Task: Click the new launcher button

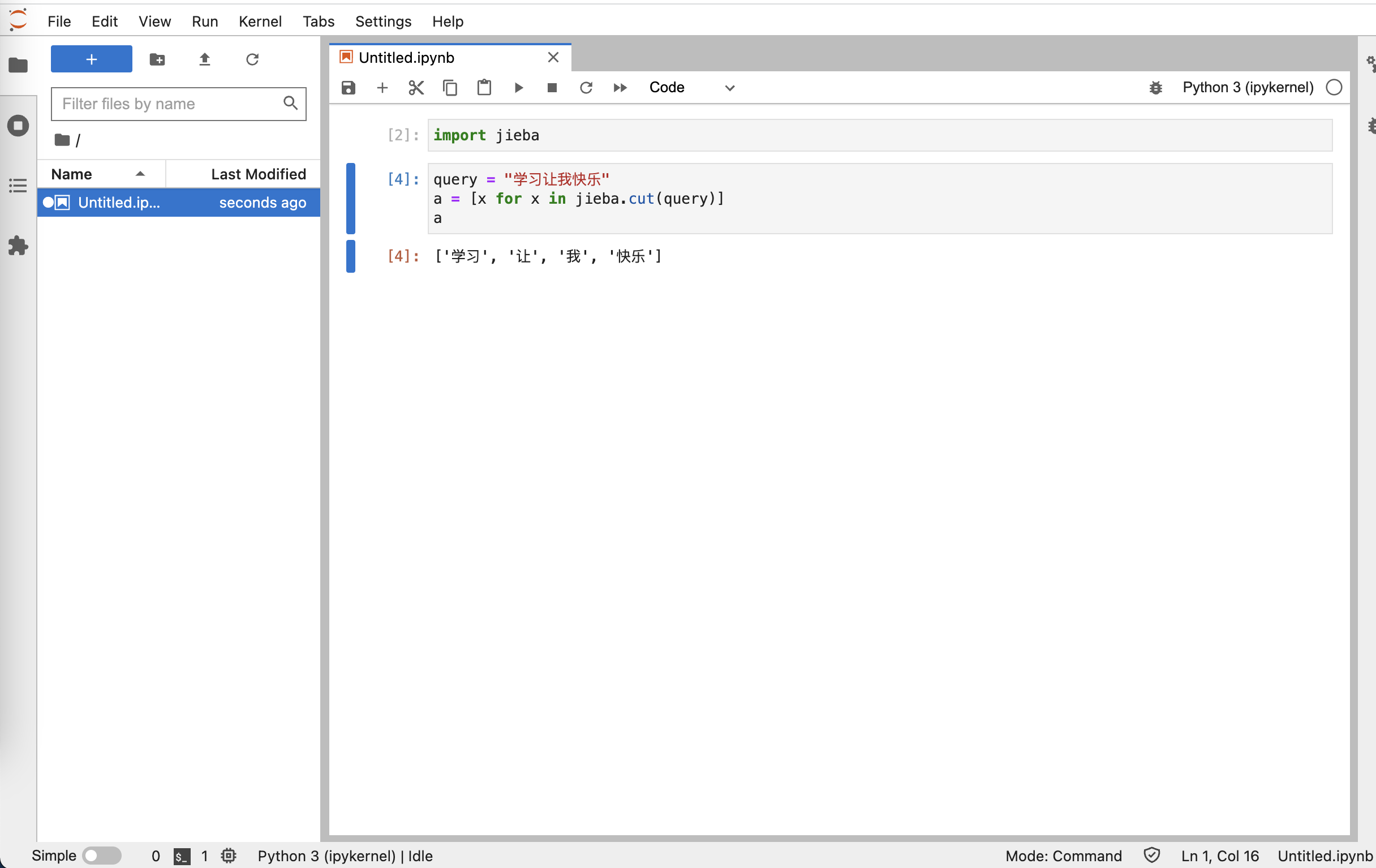Action: [x=90, y=60]
